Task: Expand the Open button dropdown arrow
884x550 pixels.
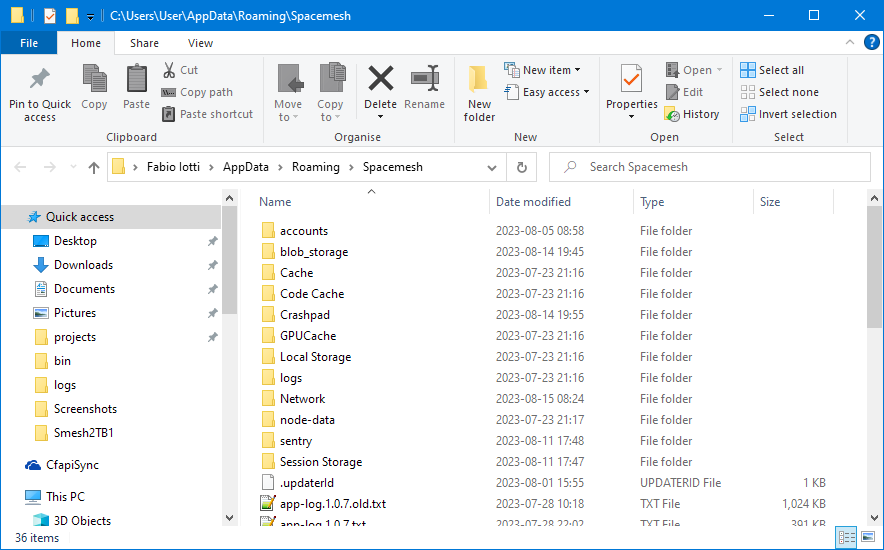Action: pos(719,70)
